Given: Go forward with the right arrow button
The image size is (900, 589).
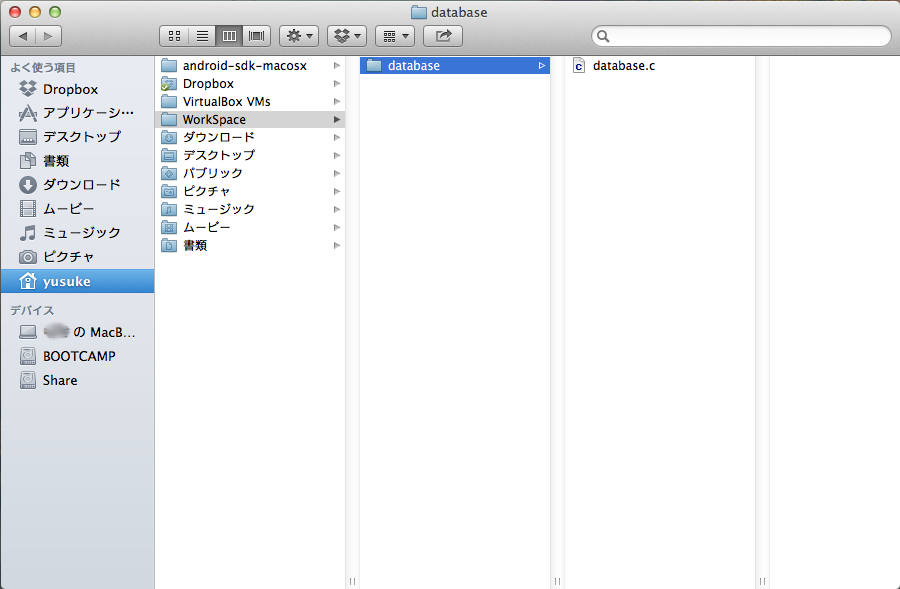Looking at the screenshot, I should (x=48, y=36).
